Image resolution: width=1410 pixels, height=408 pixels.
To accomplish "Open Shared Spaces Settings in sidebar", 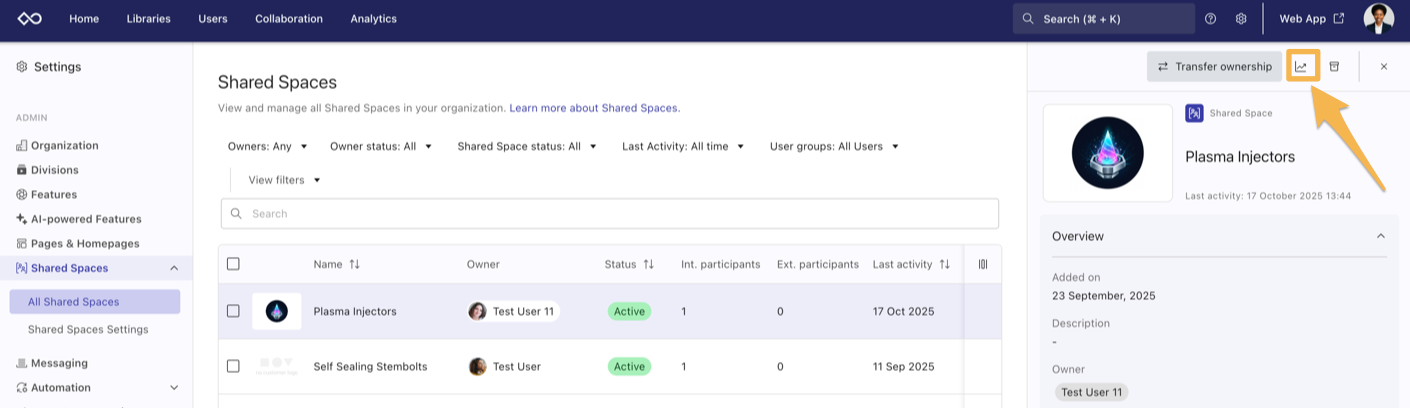I will [x=88, y=329].
